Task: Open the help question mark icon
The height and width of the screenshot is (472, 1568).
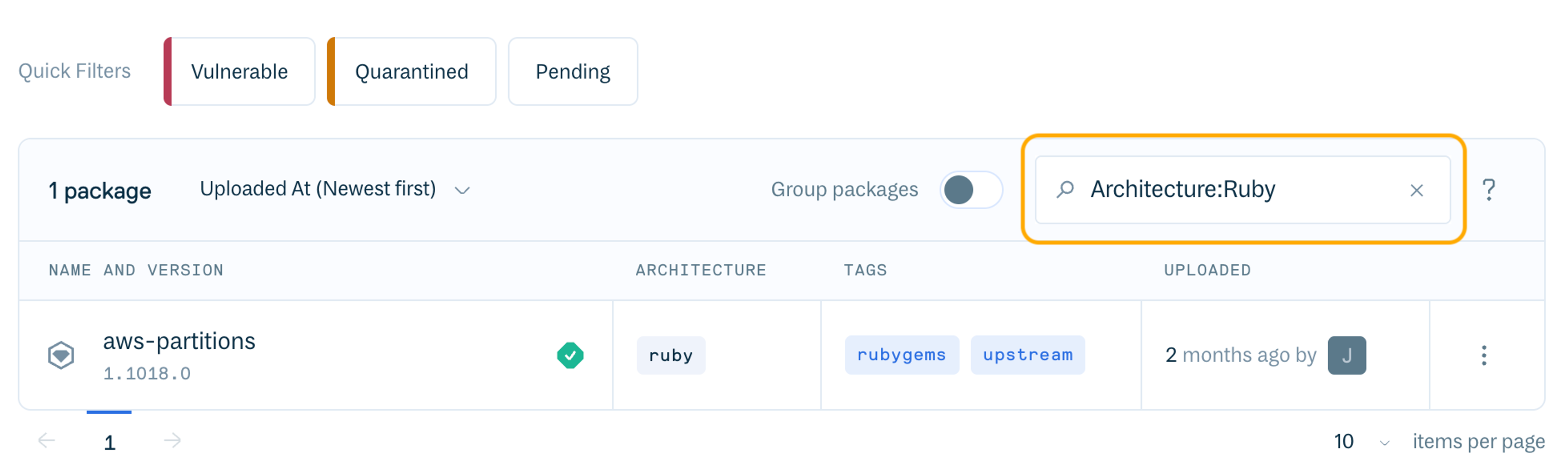Action: click(1489, 190)
